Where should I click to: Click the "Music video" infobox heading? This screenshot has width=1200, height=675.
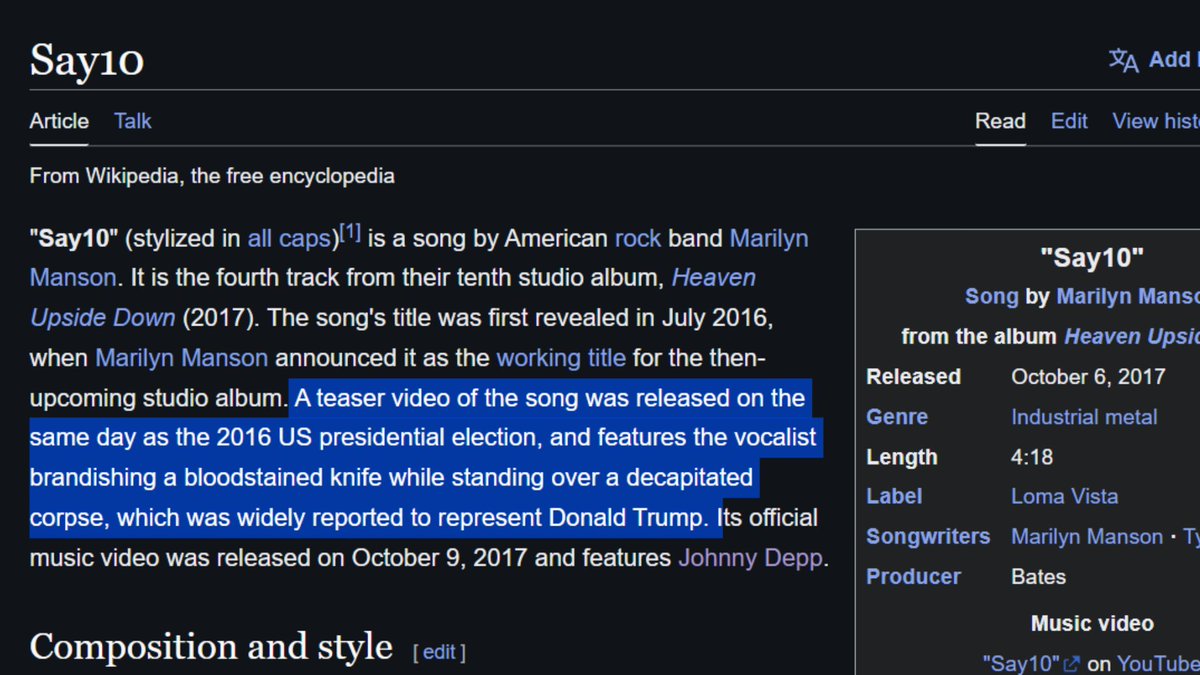[1092, 623]
